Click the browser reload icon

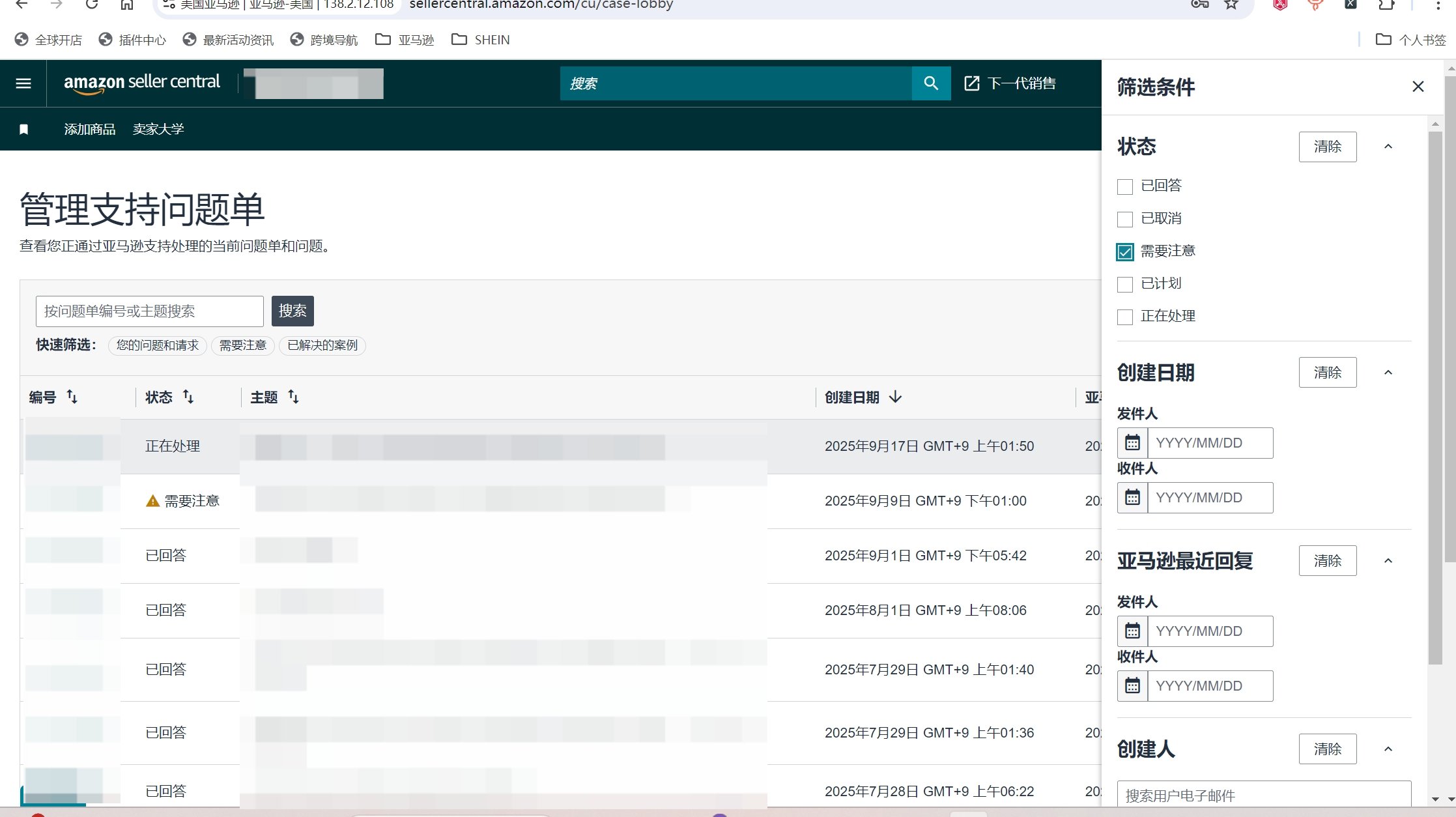click(x=92, y=5)
